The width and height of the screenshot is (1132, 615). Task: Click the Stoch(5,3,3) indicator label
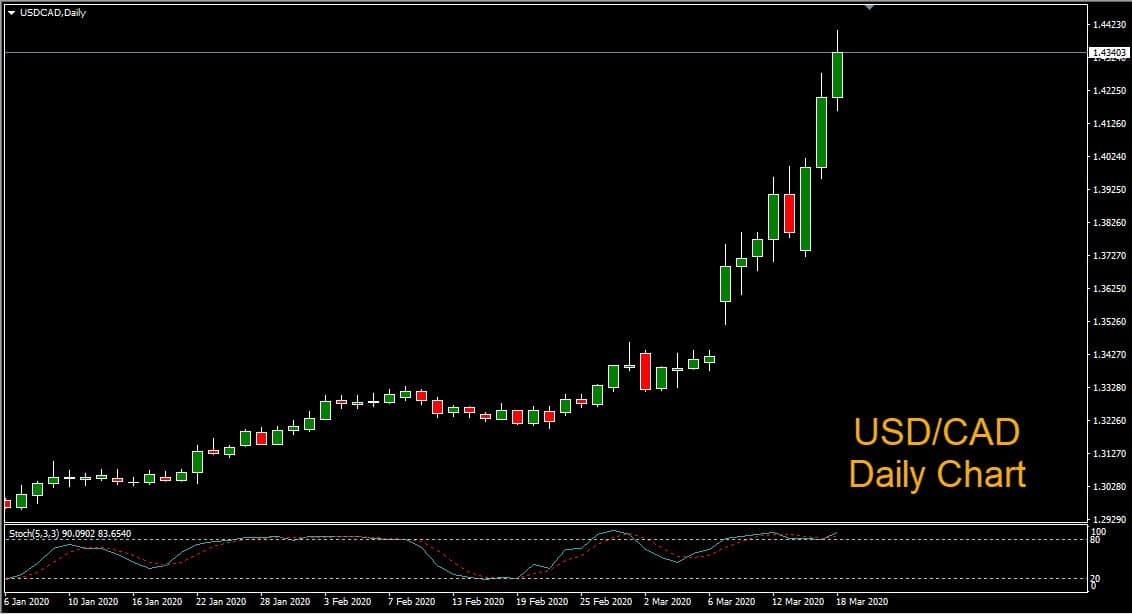click(70, 533)
